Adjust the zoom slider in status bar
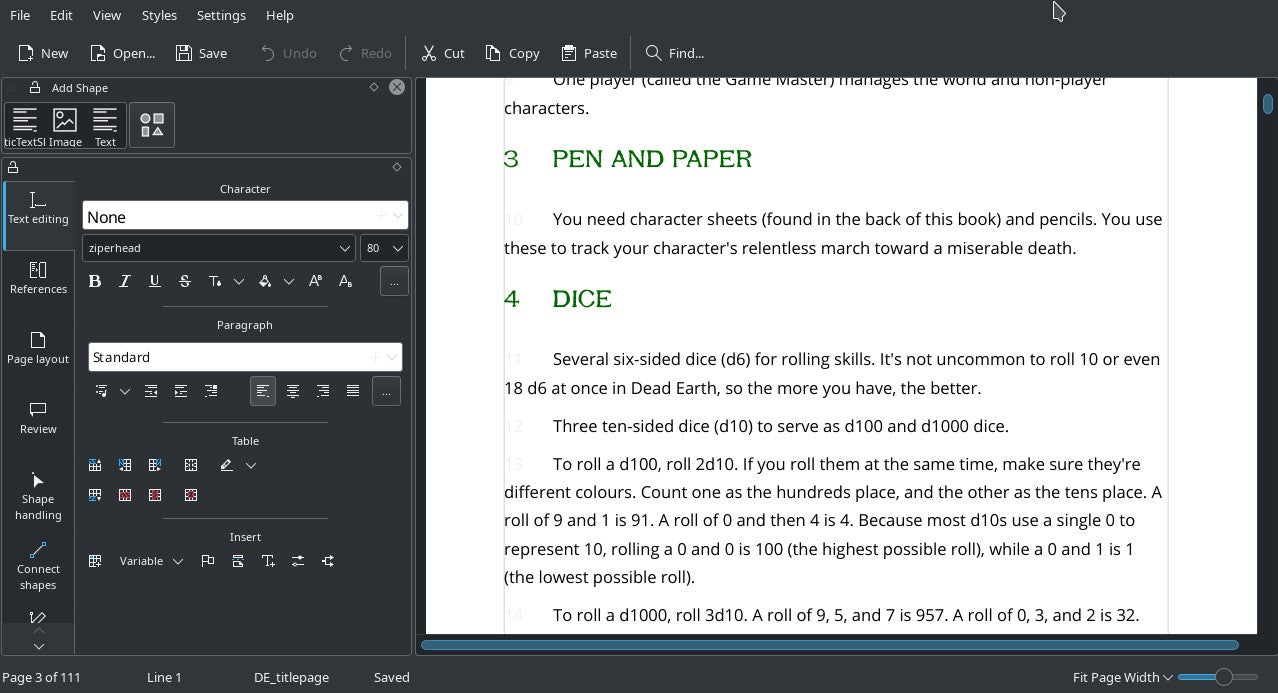1278x693 pixels. tap(1222, 677)
